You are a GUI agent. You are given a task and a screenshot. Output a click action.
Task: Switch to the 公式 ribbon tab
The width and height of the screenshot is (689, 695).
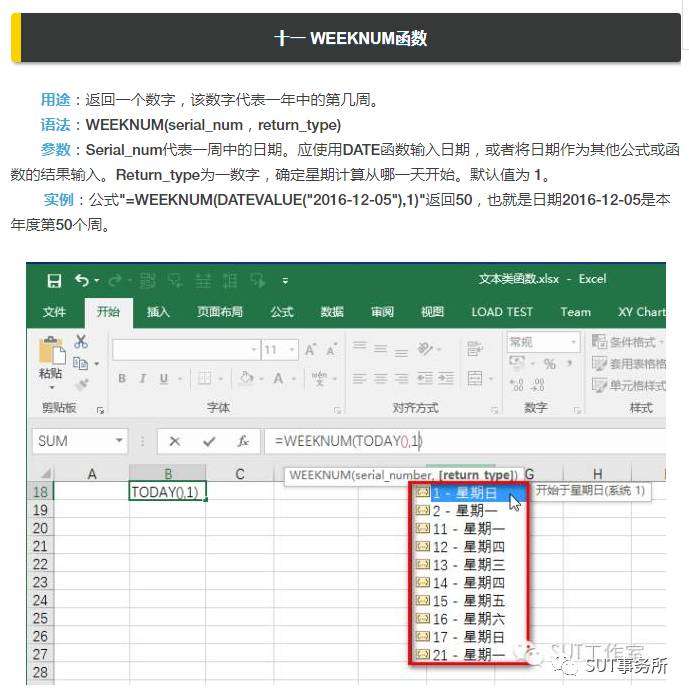click(x=282, y=312)
